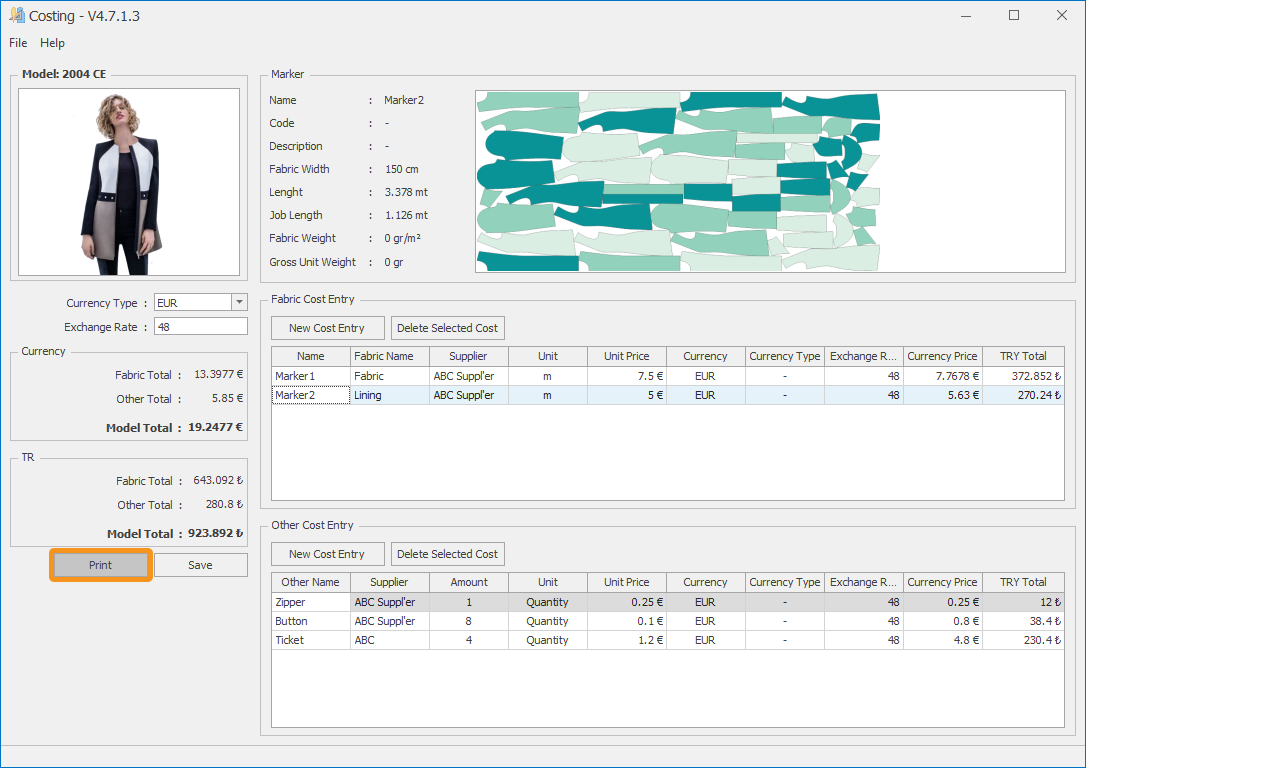Click the Costing app icon in title bar
1270x768 pixels.
[x=16, y=15]
